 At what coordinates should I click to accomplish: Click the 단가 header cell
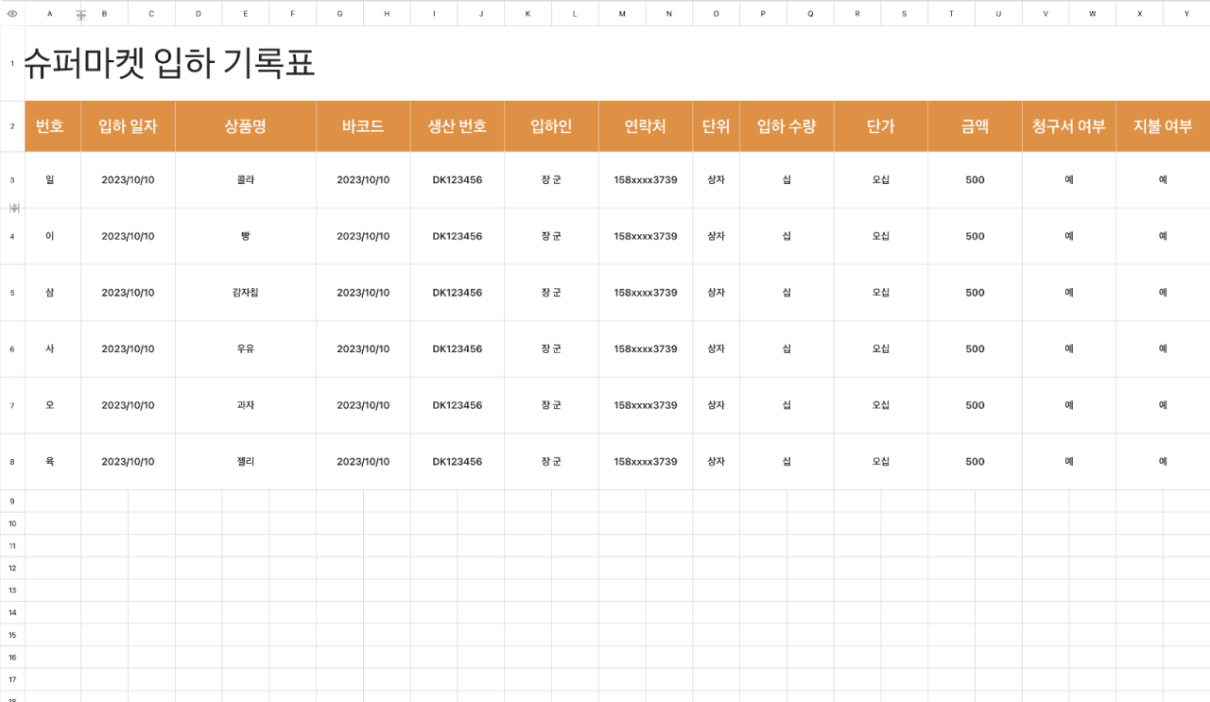coord(881,126)
